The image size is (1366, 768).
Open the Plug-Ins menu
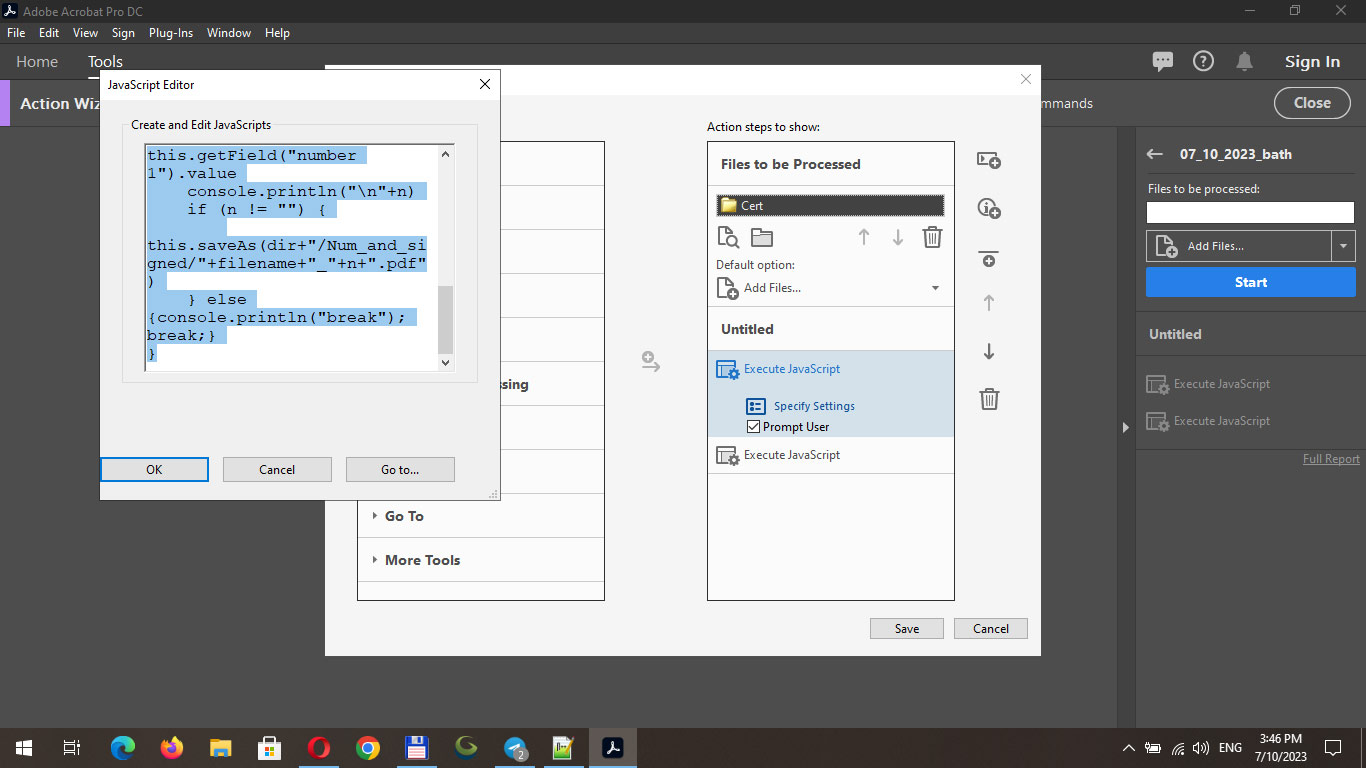(x=171, y=33)
